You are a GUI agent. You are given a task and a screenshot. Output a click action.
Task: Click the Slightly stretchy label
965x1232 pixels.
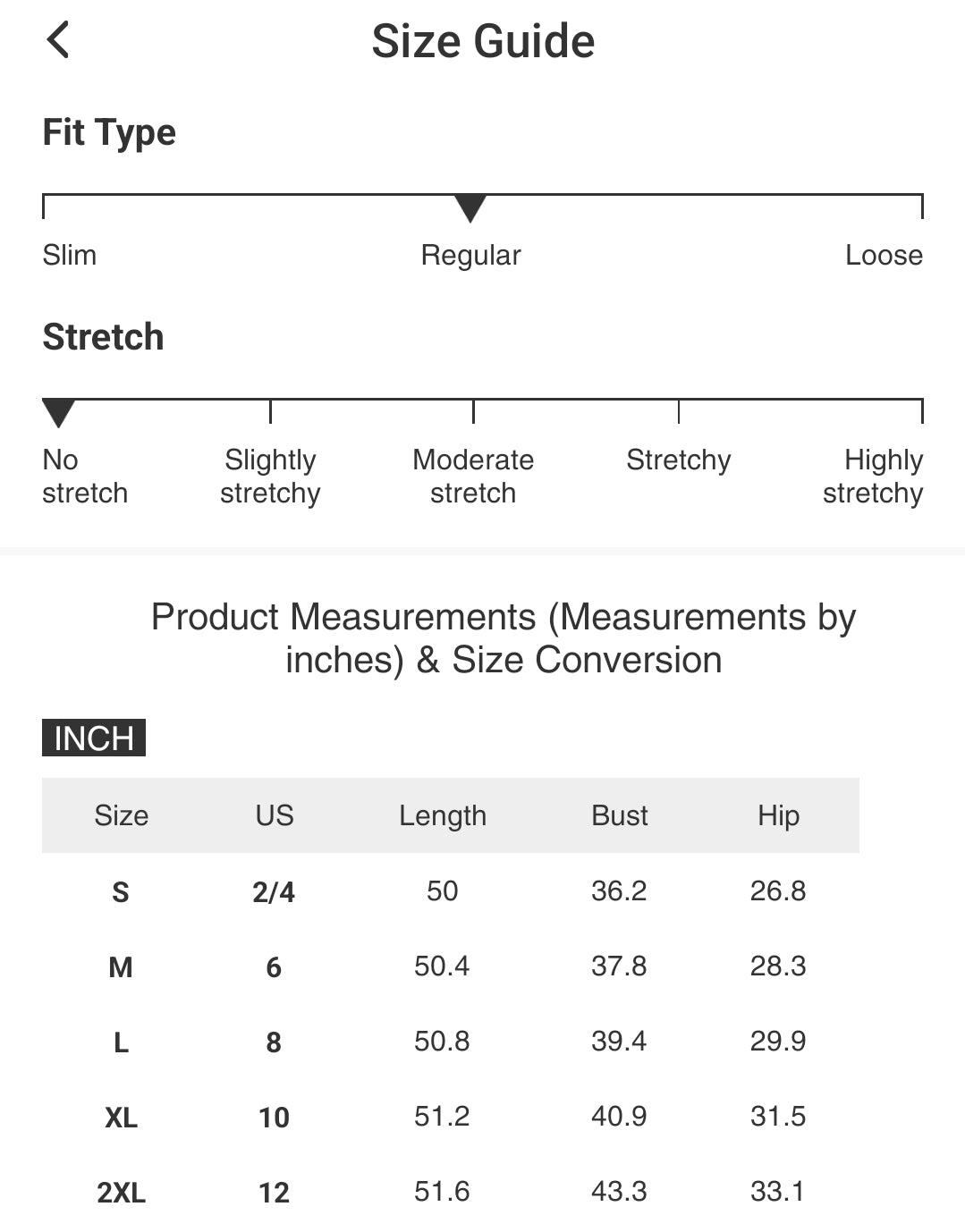click(270, 477)
